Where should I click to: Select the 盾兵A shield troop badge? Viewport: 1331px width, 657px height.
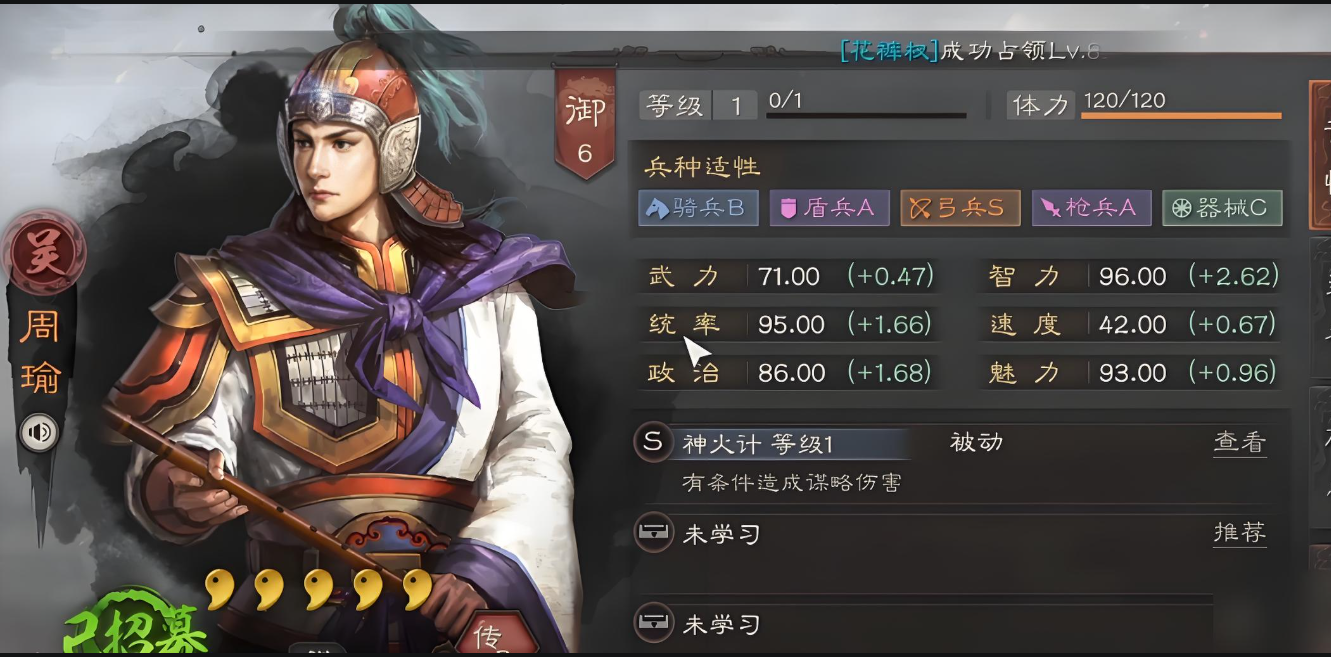point(829,208)
